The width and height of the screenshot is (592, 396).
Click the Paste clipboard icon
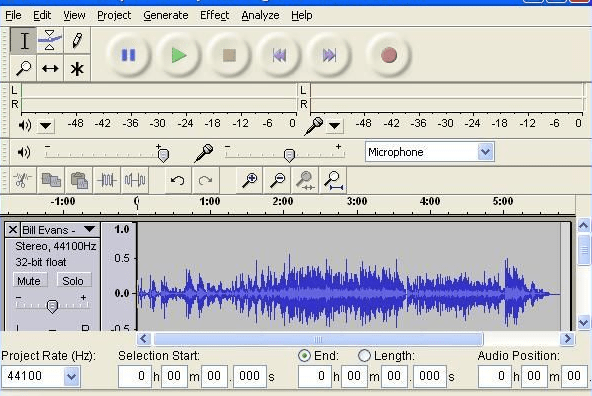click(x=79, y=180)
